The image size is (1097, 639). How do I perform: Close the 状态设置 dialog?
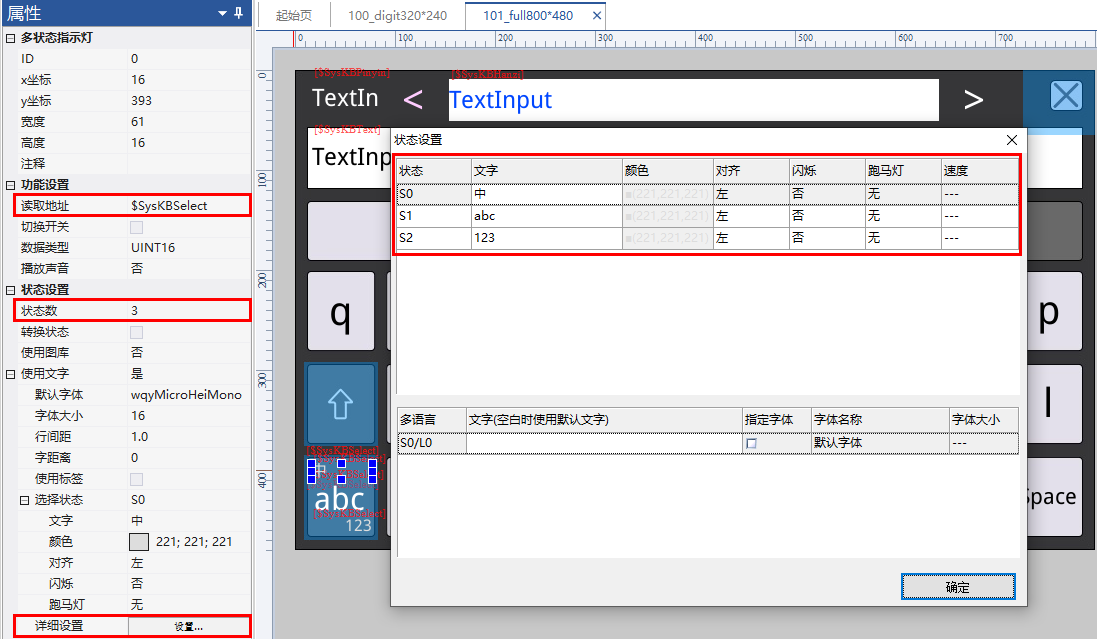coord(1012,140)
